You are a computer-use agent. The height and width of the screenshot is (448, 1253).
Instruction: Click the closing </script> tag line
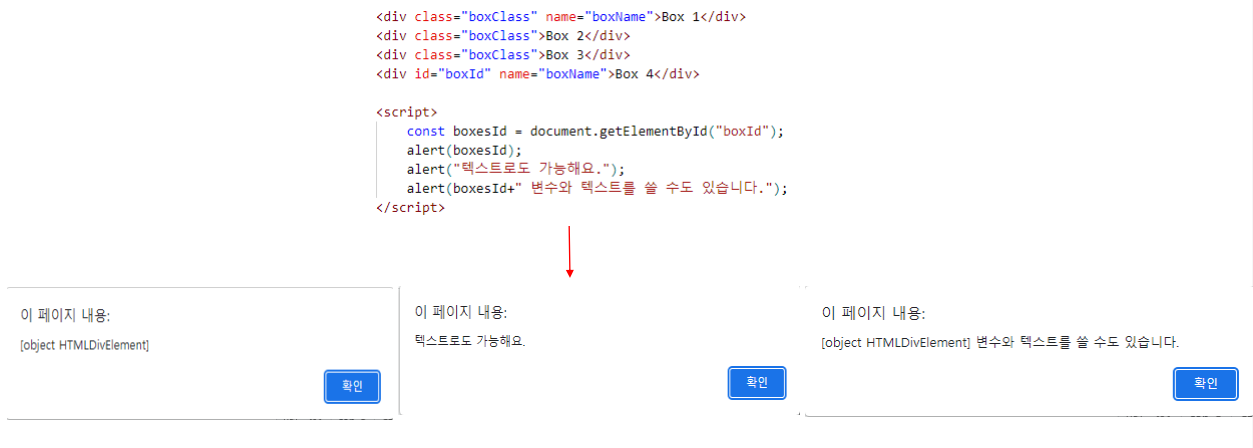tap(410, 207)
